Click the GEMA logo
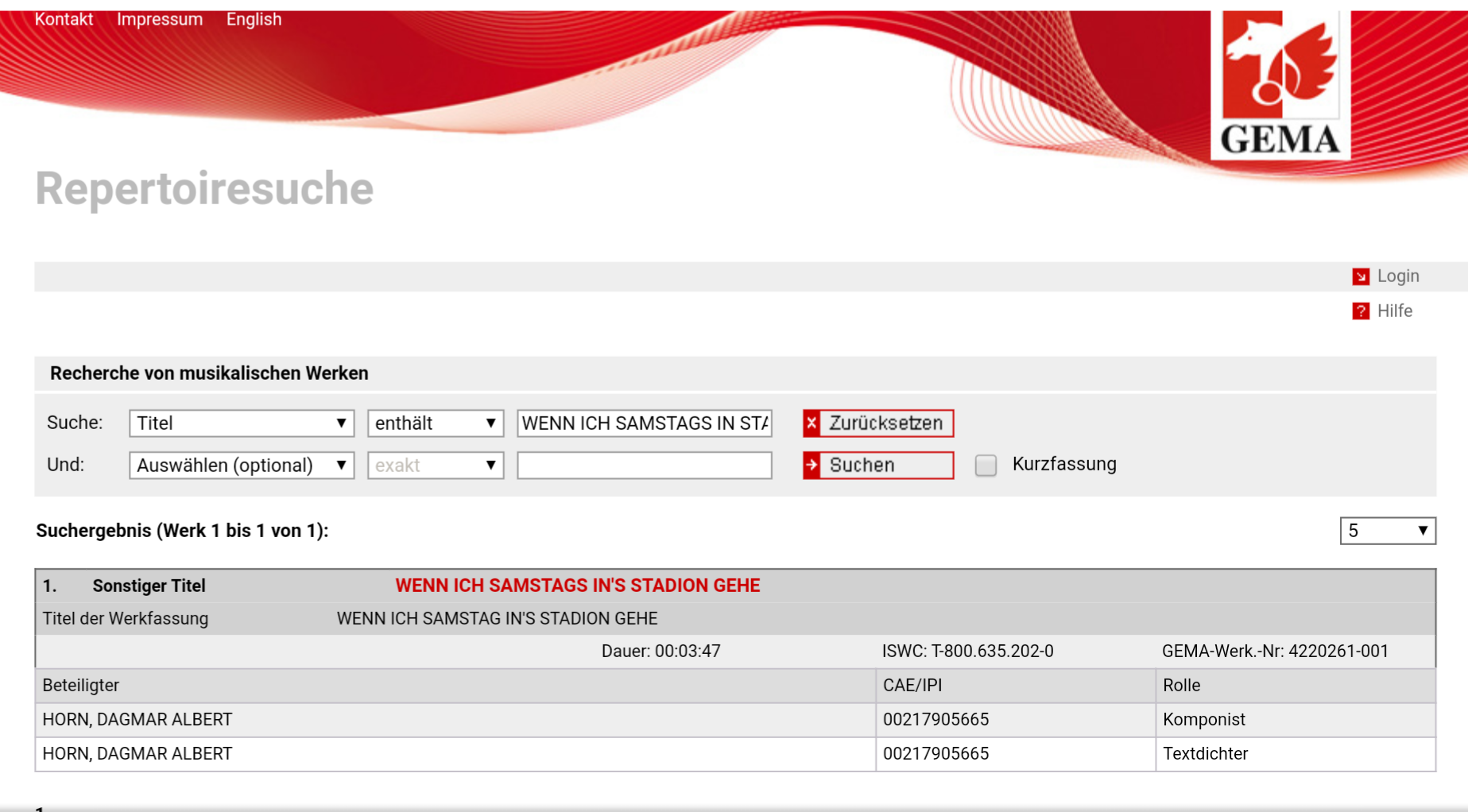 click(x=1280, y=84)
